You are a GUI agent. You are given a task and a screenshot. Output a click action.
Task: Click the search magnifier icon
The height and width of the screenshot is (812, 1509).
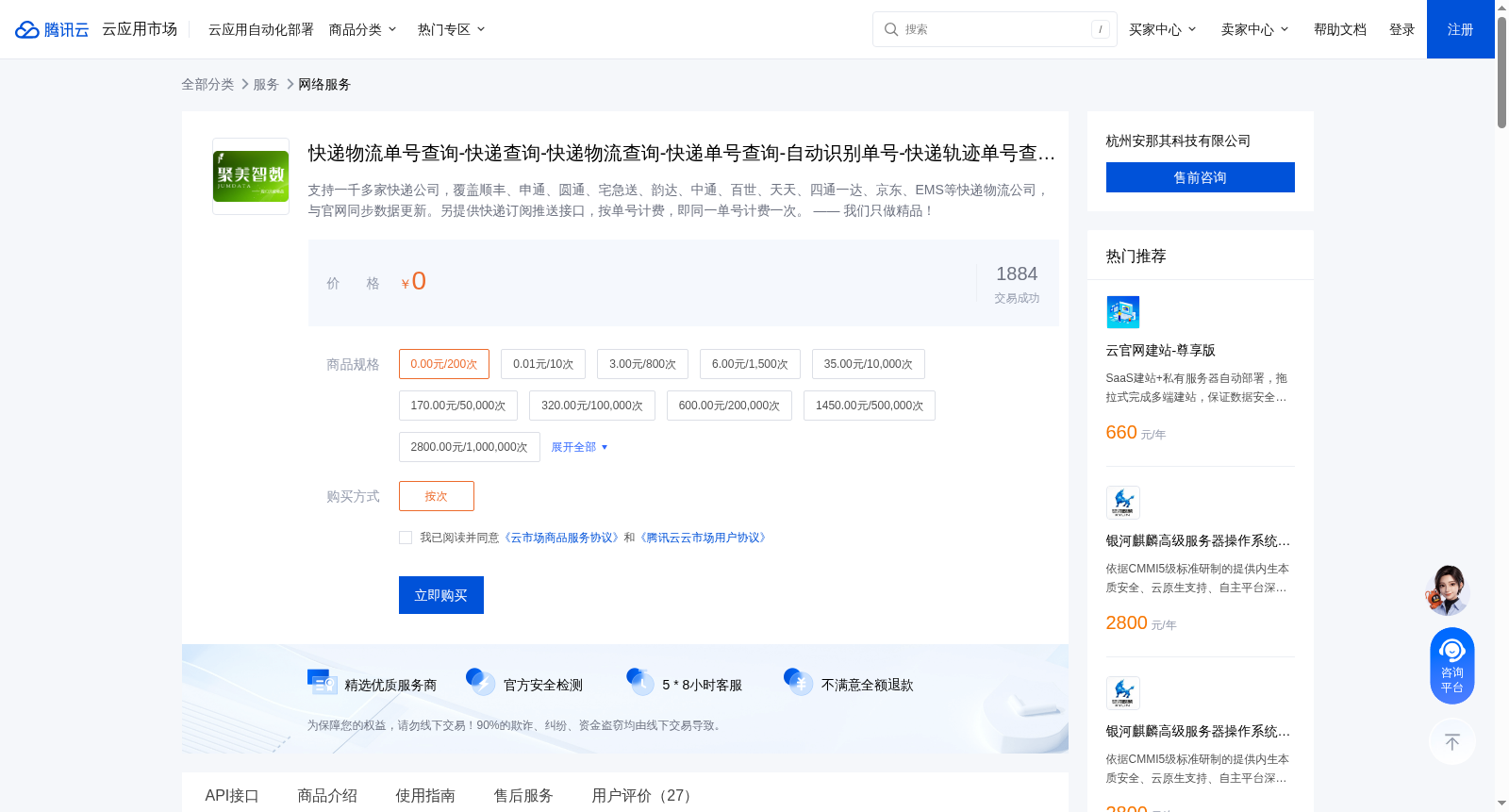coord(890,29)
